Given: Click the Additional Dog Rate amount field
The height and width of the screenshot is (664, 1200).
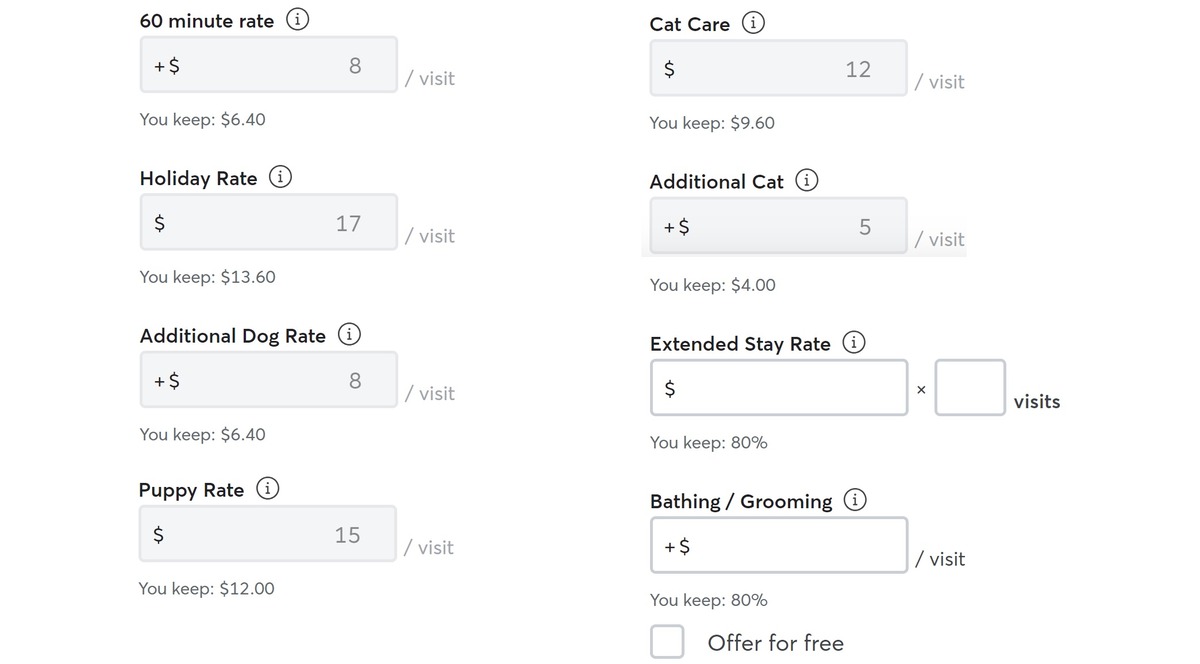Looking at the screenshot, I should point(268,379).
